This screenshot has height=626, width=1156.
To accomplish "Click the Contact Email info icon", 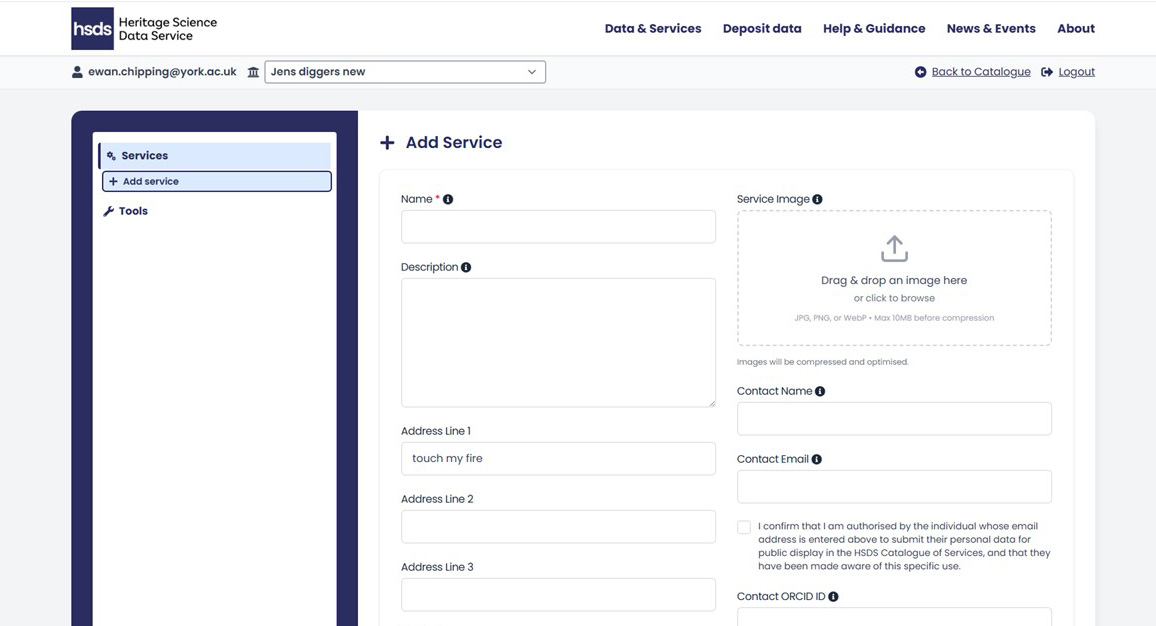I will click(x=816, y=458).
